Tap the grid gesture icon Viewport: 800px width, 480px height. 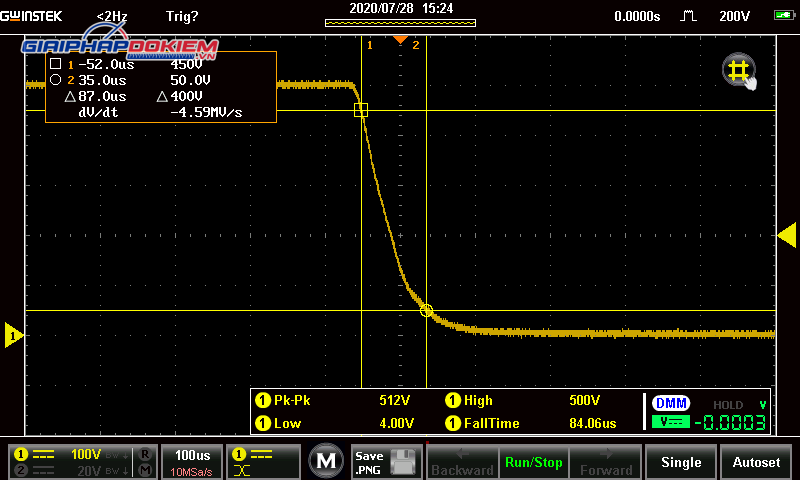[x=739, y=71]
